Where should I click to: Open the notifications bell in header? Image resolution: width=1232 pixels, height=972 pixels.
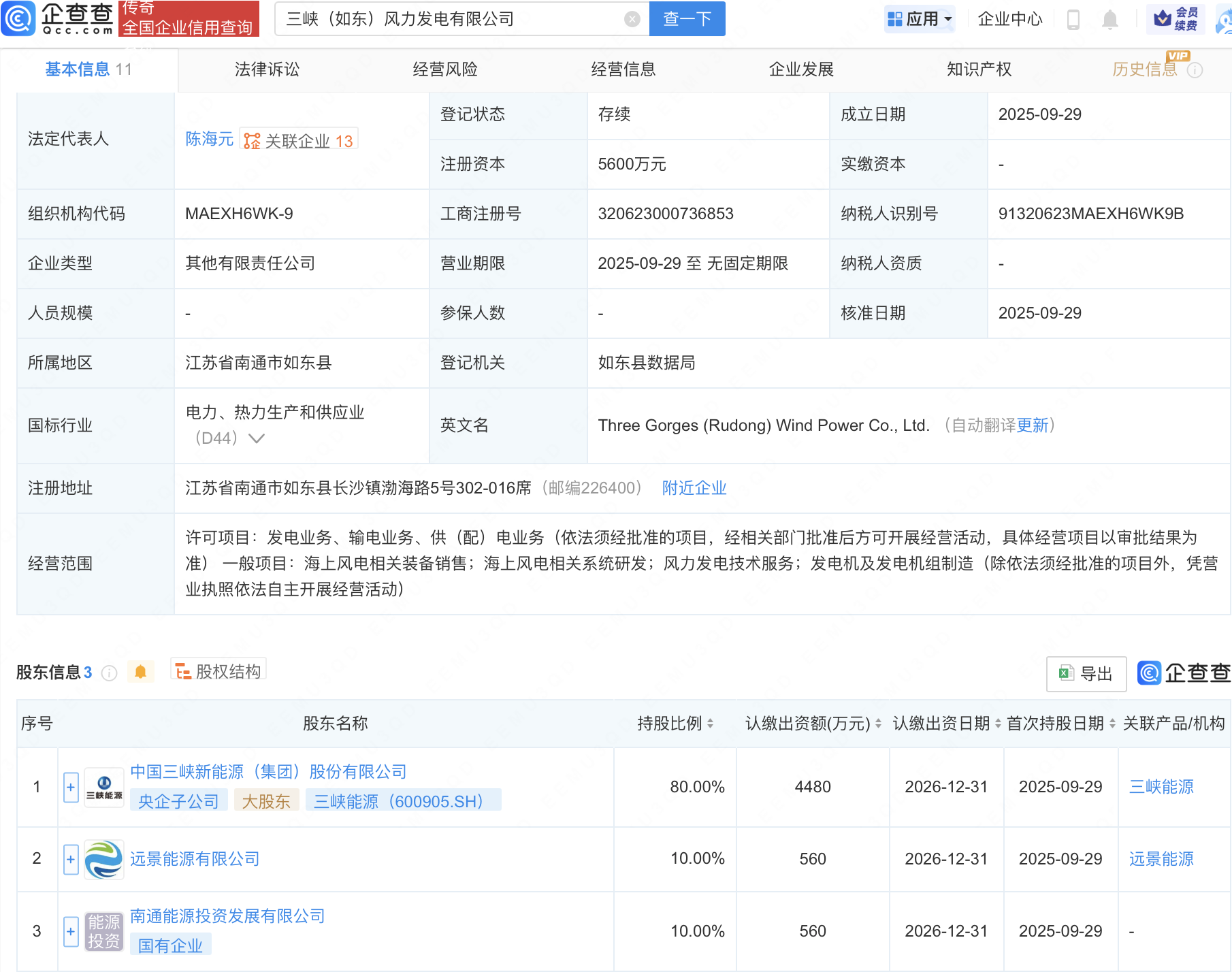(1109, 20)
